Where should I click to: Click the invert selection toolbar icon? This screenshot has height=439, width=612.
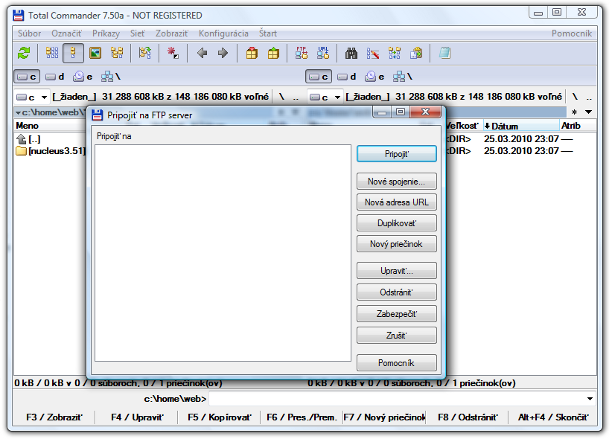pos(145,53)
